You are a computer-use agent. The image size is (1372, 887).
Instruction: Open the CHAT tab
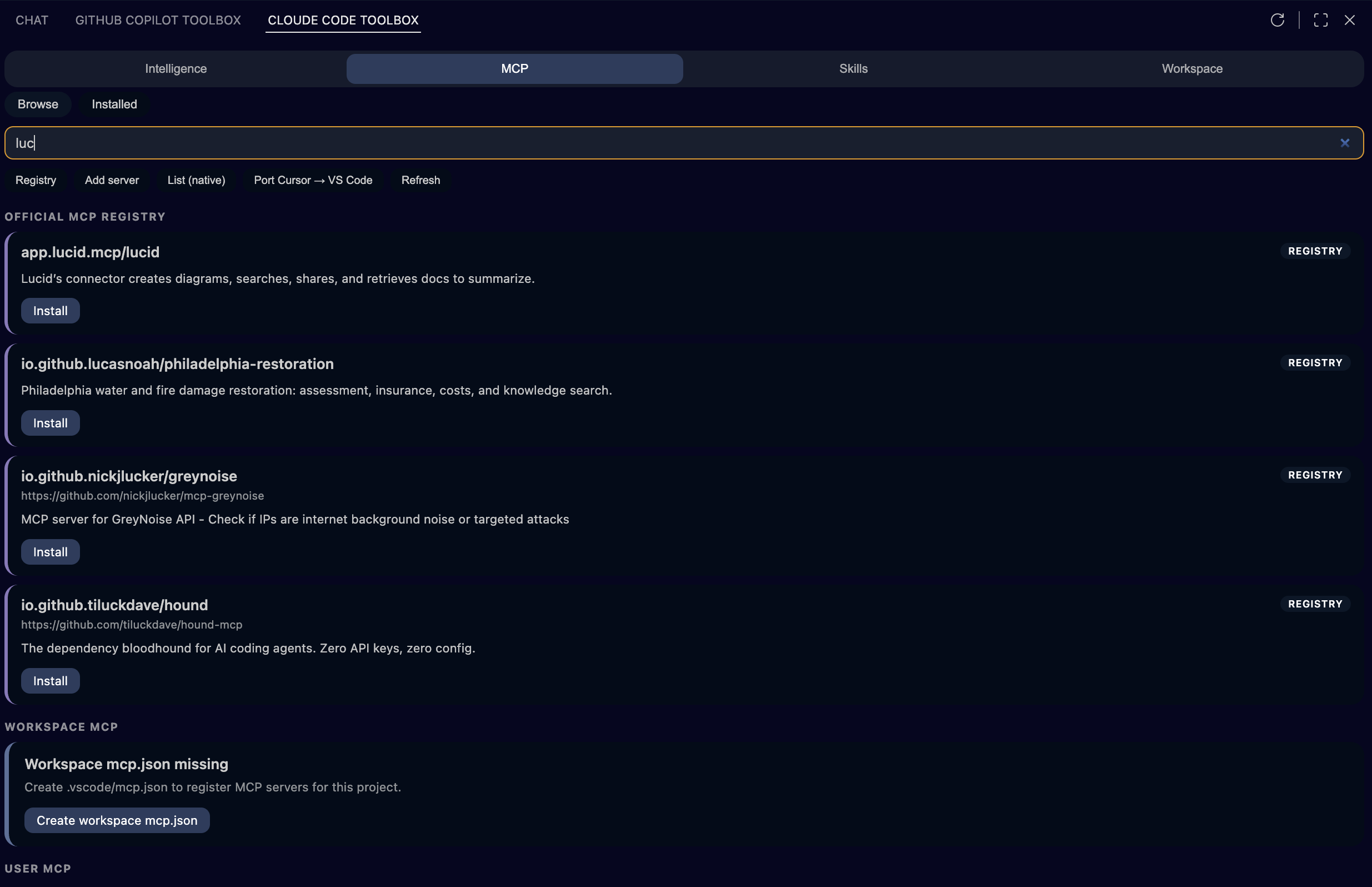(32, 20)
